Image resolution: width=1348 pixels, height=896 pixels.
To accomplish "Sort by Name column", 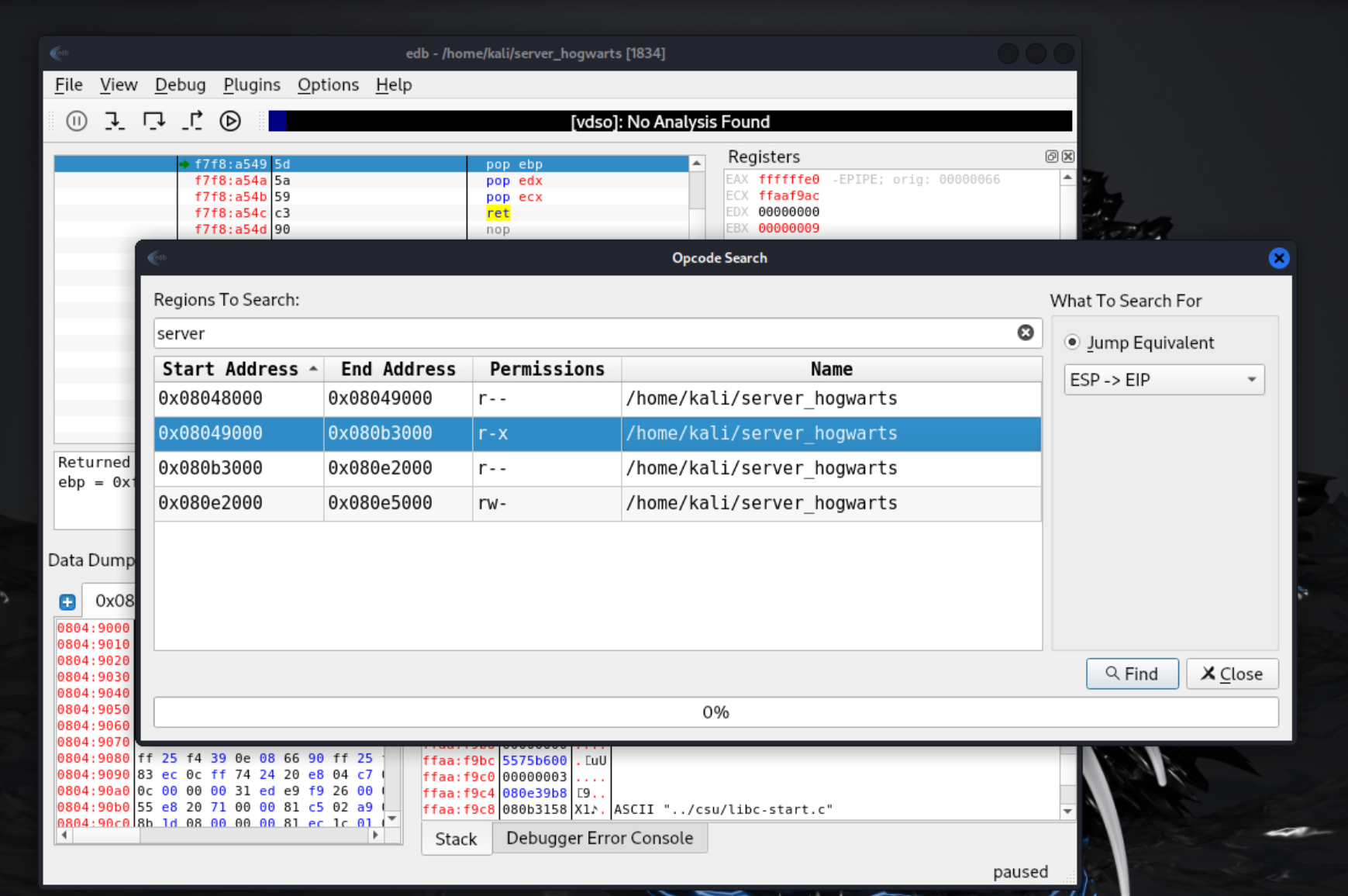I will (831, 369).
